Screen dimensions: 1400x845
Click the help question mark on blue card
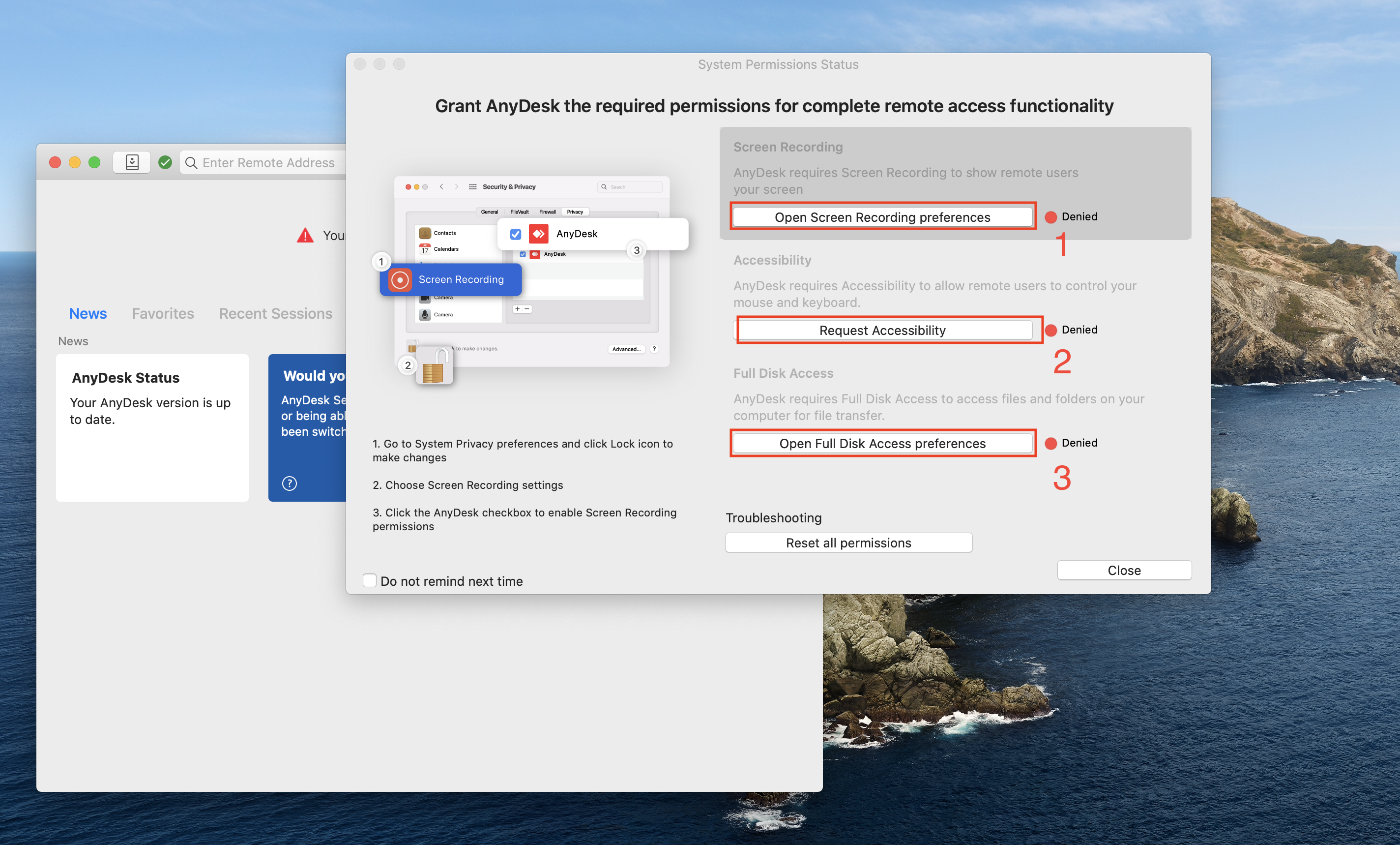(x=289, y=483)
